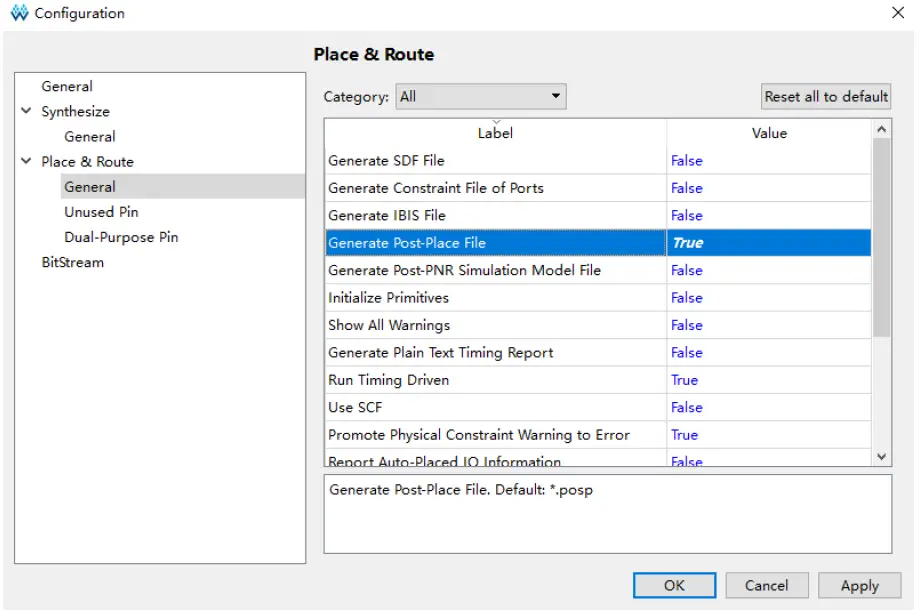Open the Category dropdown
This screenshot has height=615, width=918.
[x=556, y=96]
